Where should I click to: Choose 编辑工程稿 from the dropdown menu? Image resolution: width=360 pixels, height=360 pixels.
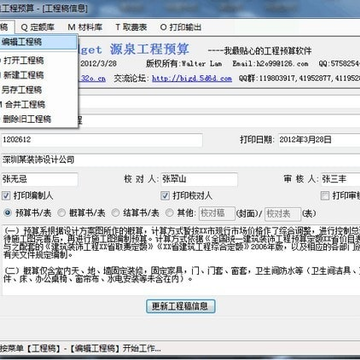38,42
